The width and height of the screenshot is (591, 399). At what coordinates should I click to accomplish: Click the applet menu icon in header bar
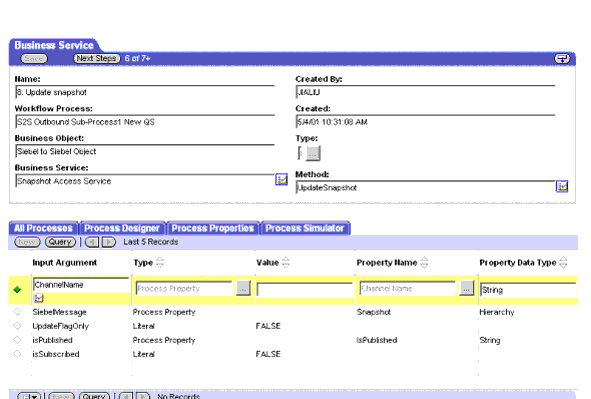(x=562, y=58)
